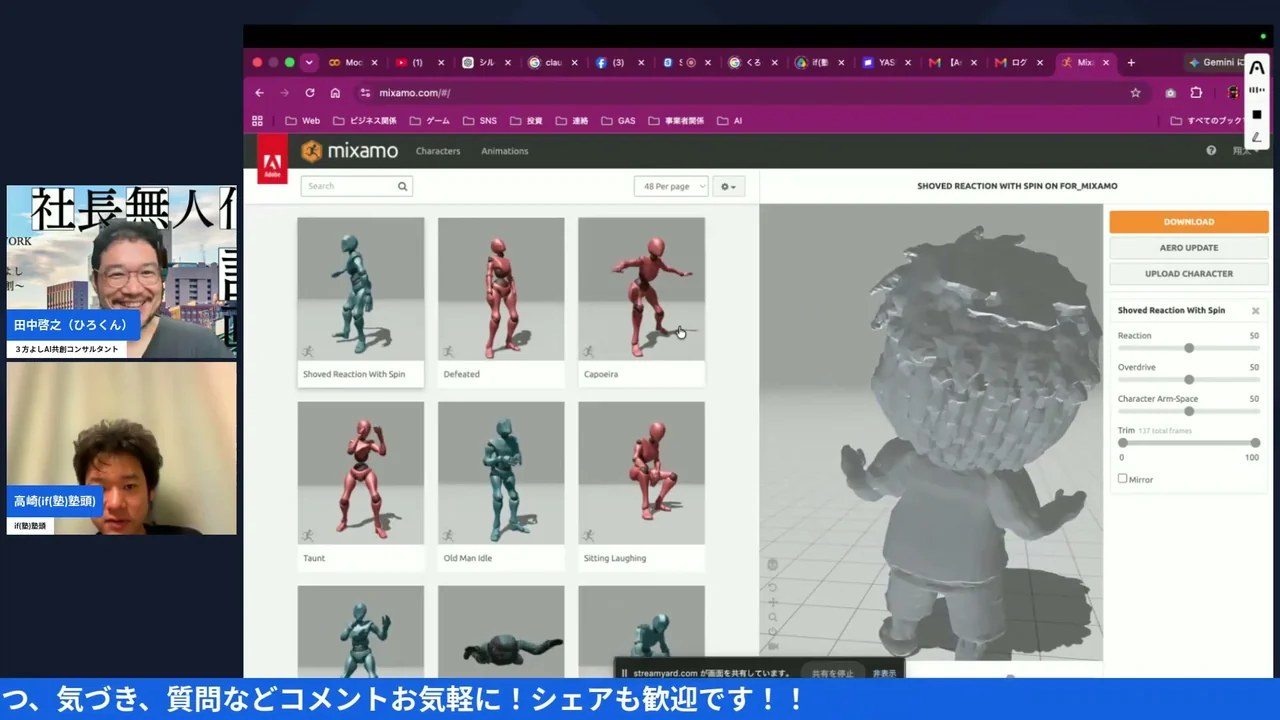The image size is (1280, 720).
Task: Open the tab search chevron dropdown
Action: (x=309, y=62)
